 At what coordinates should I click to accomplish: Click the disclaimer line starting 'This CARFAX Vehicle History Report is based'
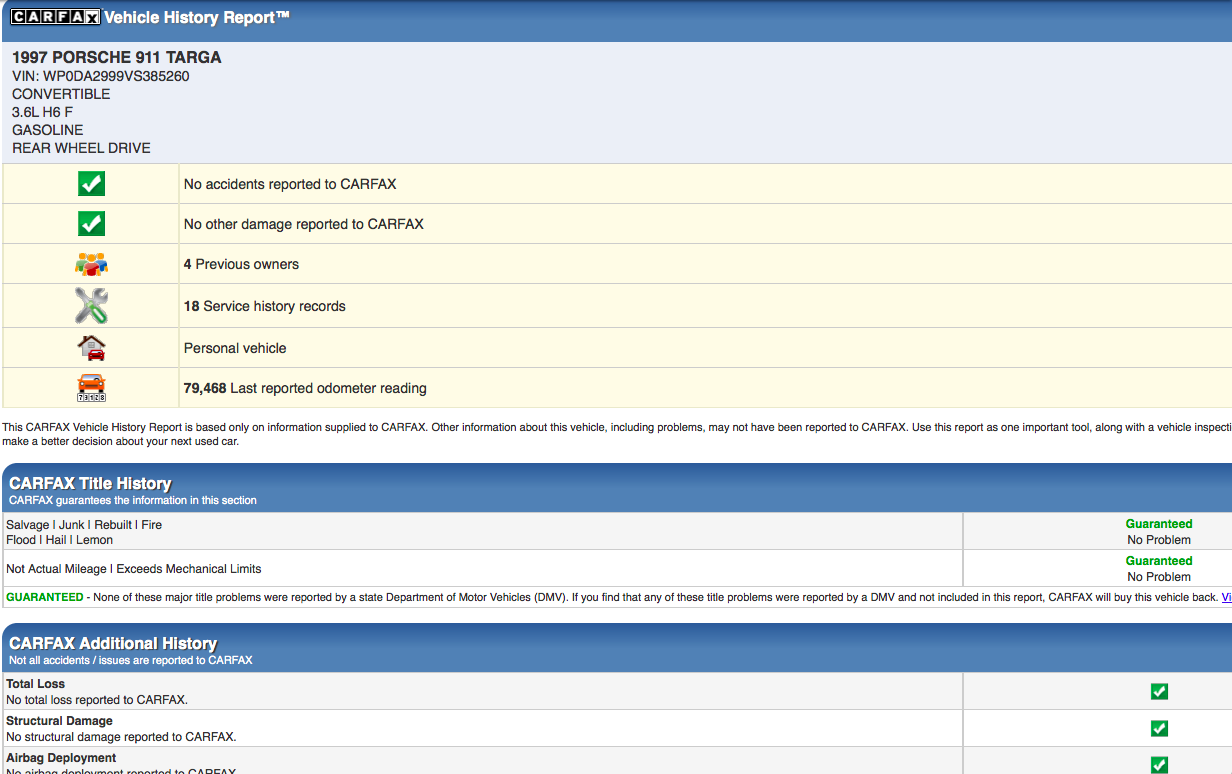(x=617, y=427)
